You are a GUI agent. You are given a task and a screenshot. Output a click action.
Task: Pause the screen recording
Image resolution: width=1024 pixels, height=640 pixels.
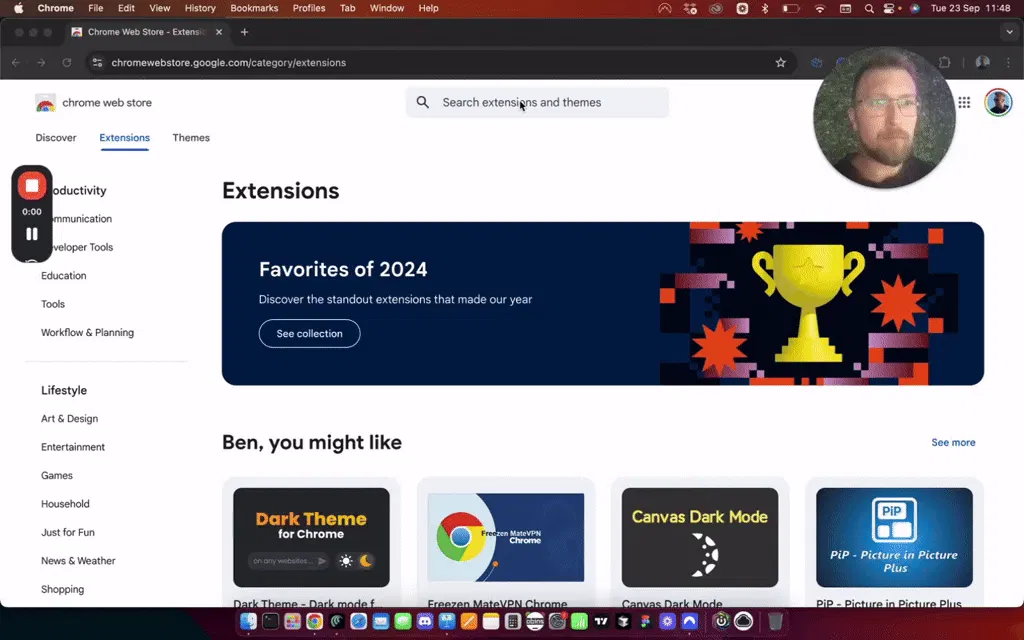(x=31, y=234)
